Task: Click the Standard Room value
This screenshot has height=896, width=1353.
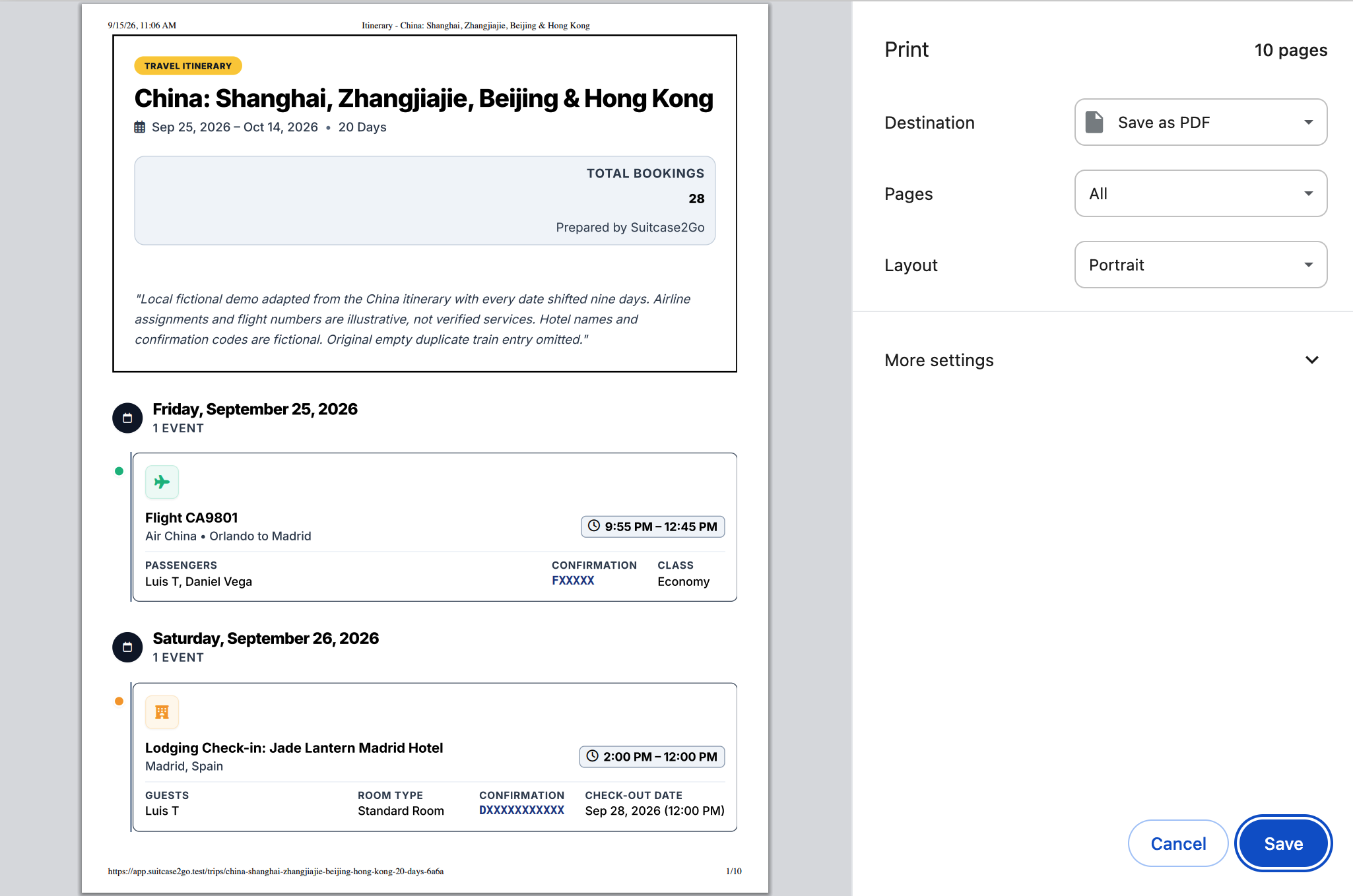Action: 401,811
